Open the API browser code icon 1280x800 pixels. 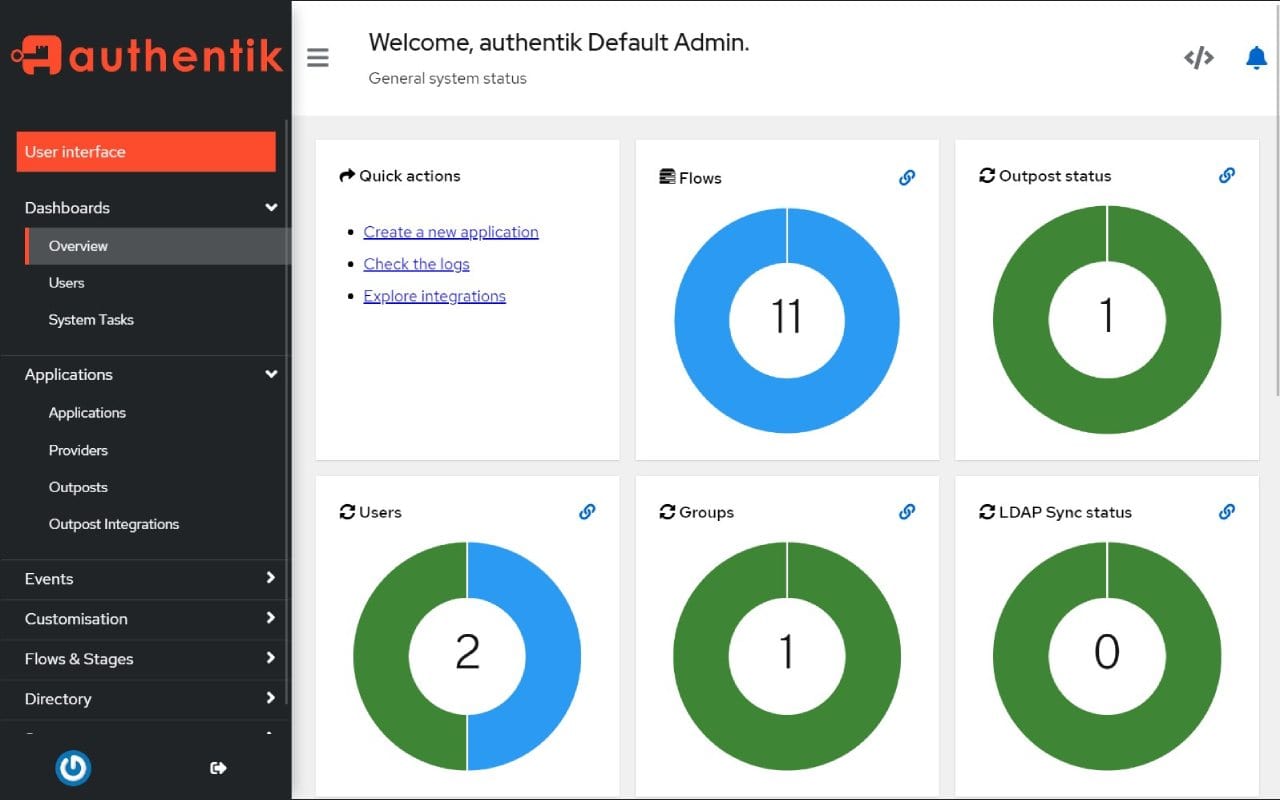[x=1198, y=57]
